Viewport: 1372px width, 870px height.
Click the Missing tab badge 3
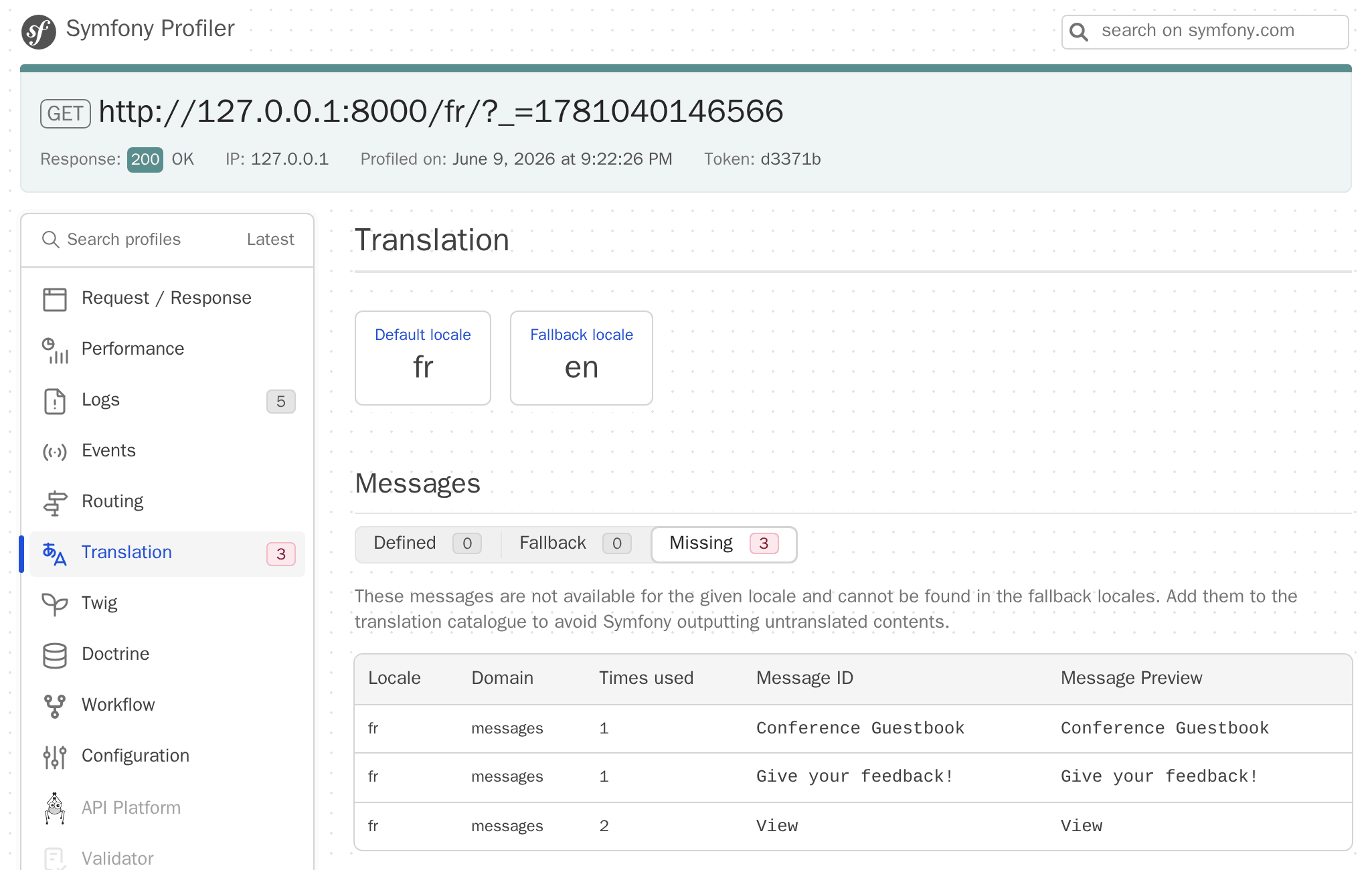[x=764, y=543]
